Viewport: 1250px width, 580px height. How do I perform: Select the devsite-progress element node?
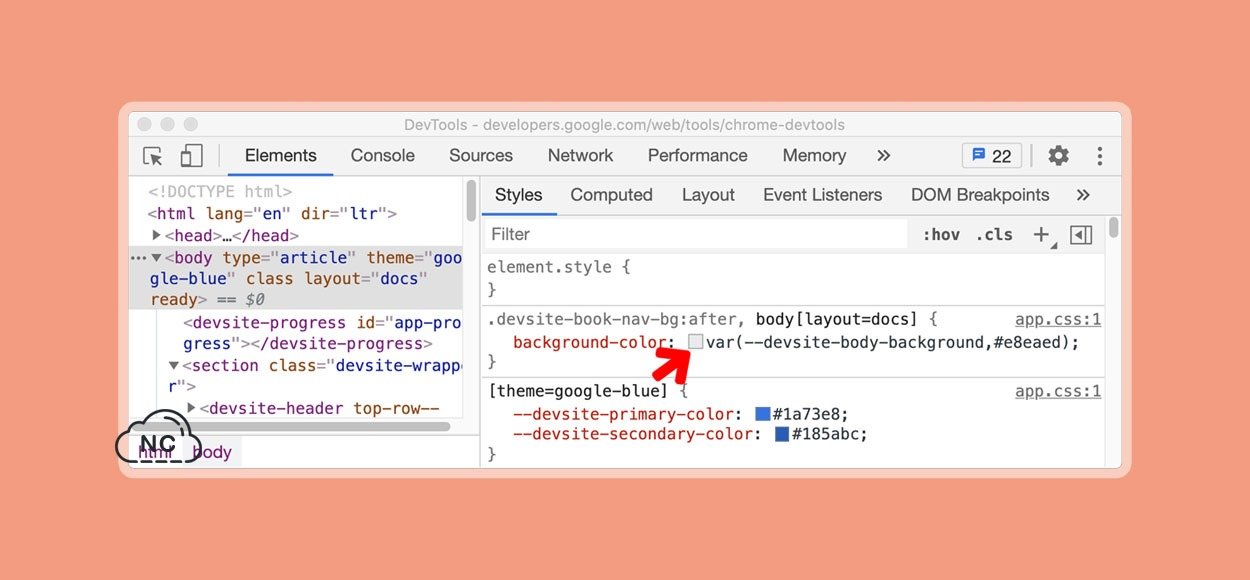[x=322, y=333]
